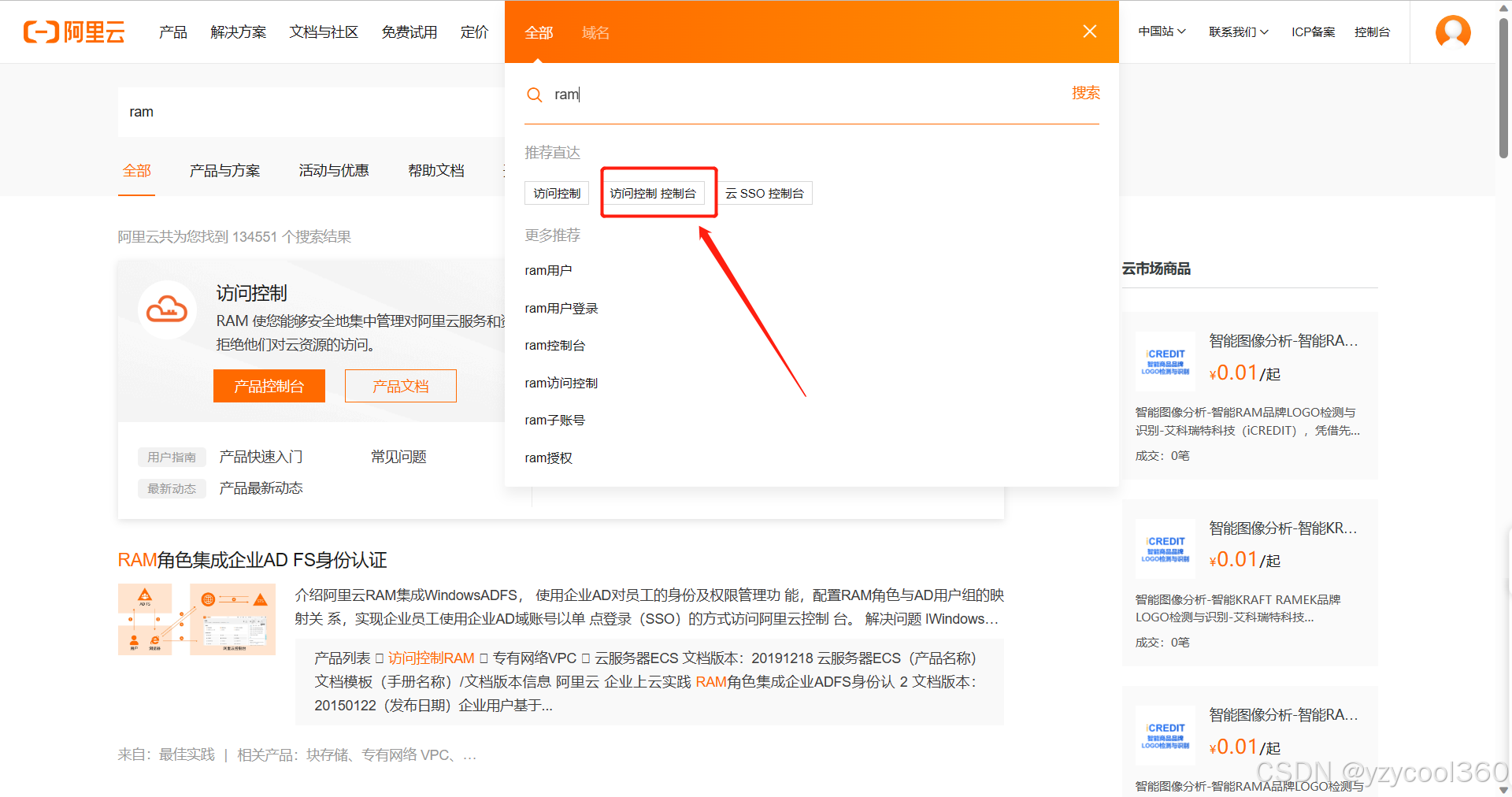Select suggestion ram子账号
The width and height of the screenshot is (1512, 797).
[x=555, y=420]
